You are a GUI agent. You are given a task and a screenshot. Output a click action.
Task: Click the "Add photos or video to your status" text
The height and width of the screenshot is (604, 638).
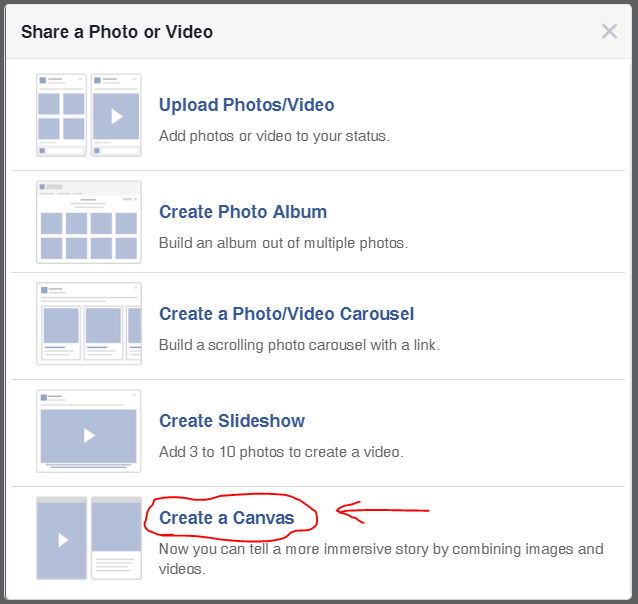pyautogui.click(x=274, y=136)
